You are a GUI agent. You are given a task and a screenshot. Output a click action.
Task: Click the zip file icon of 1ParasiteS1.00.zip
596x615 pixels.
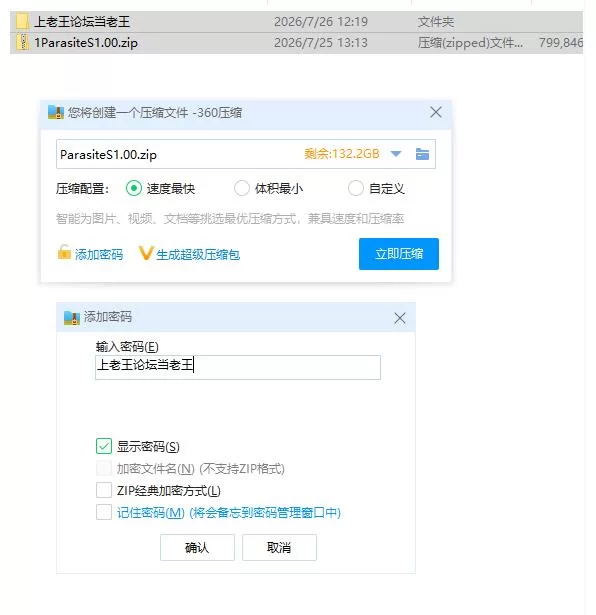pos(23,42)
